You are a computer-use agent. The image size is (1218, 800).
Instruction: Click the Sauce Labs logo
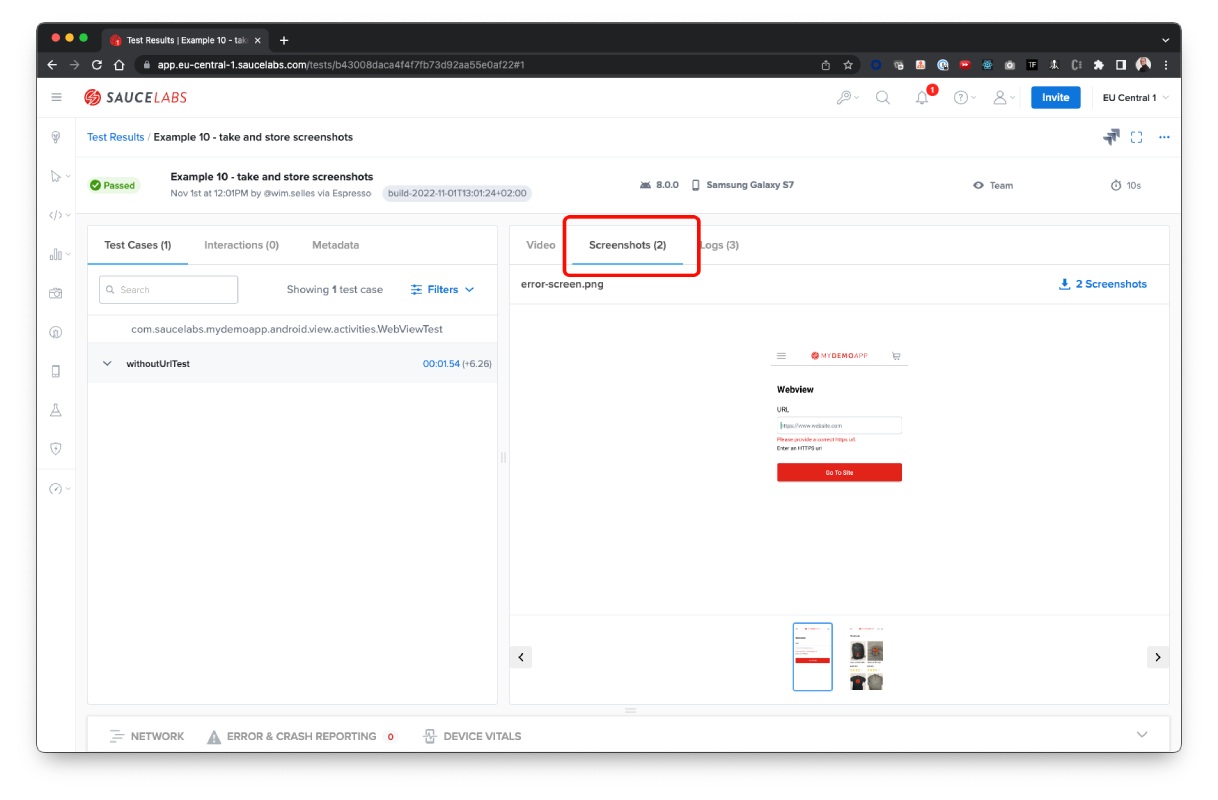coord(135,97)
